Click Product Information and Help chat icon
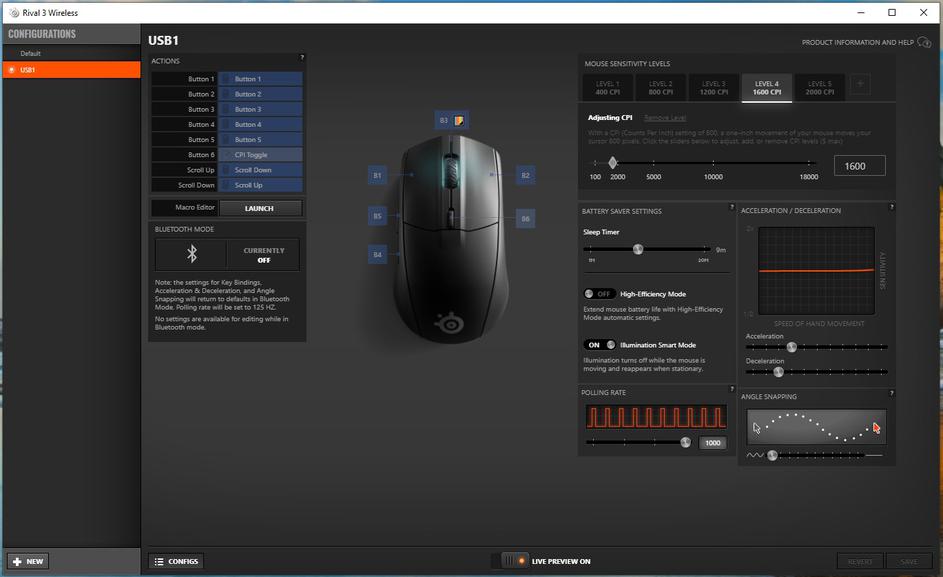Screen dimensions: 943x577 click(x=925, y=43)
